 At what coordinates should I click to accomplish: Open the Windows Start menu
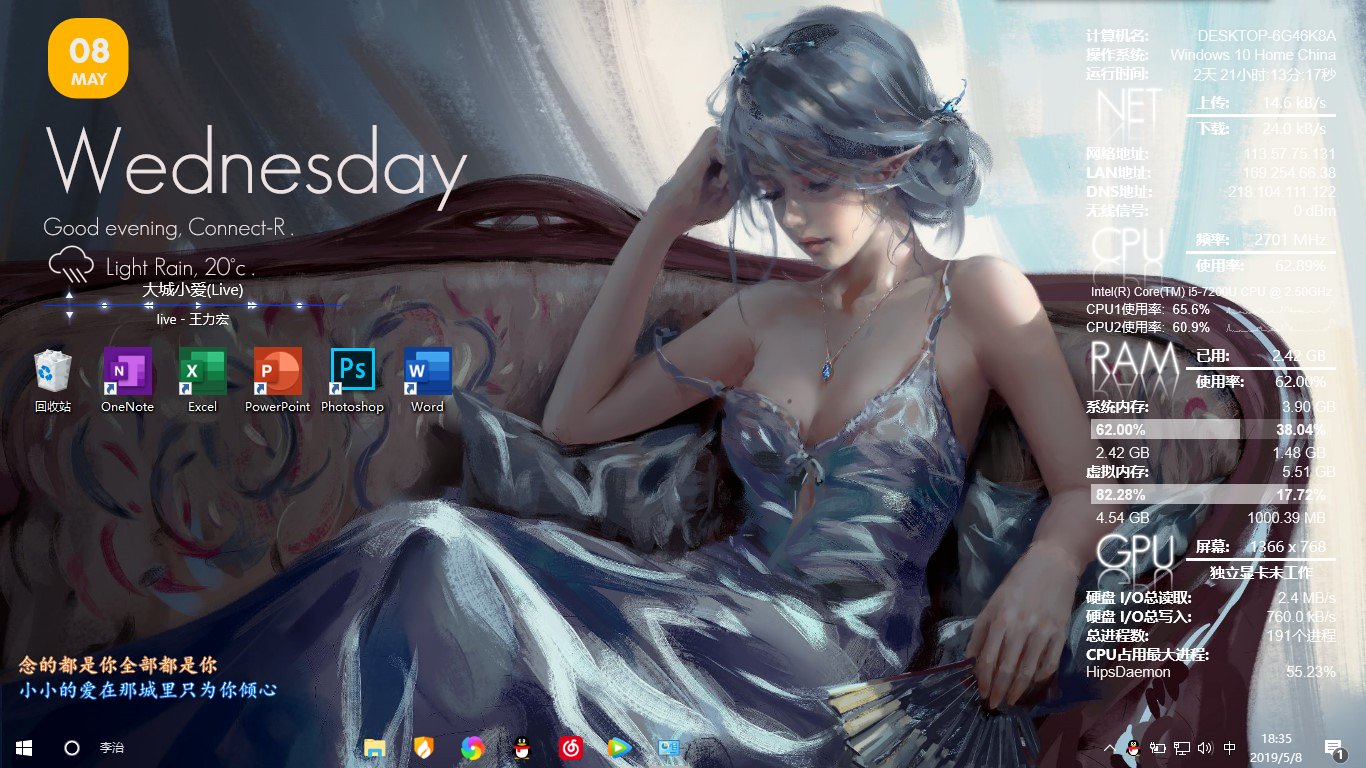point(24,747)
